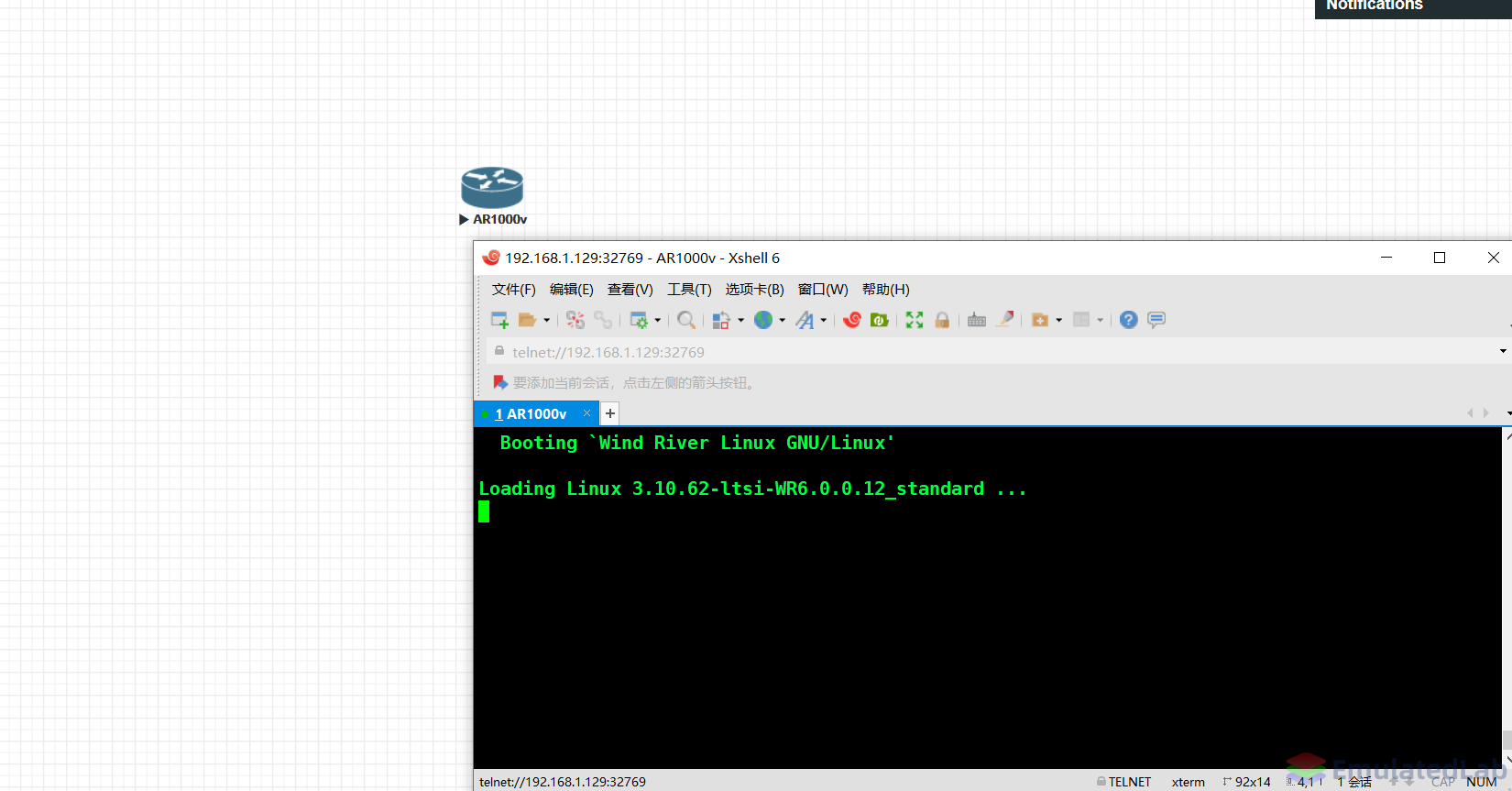This screenshot has width=1512, height=791.
Task: Click the xterm status bar entry
Action: (1188, 782)
